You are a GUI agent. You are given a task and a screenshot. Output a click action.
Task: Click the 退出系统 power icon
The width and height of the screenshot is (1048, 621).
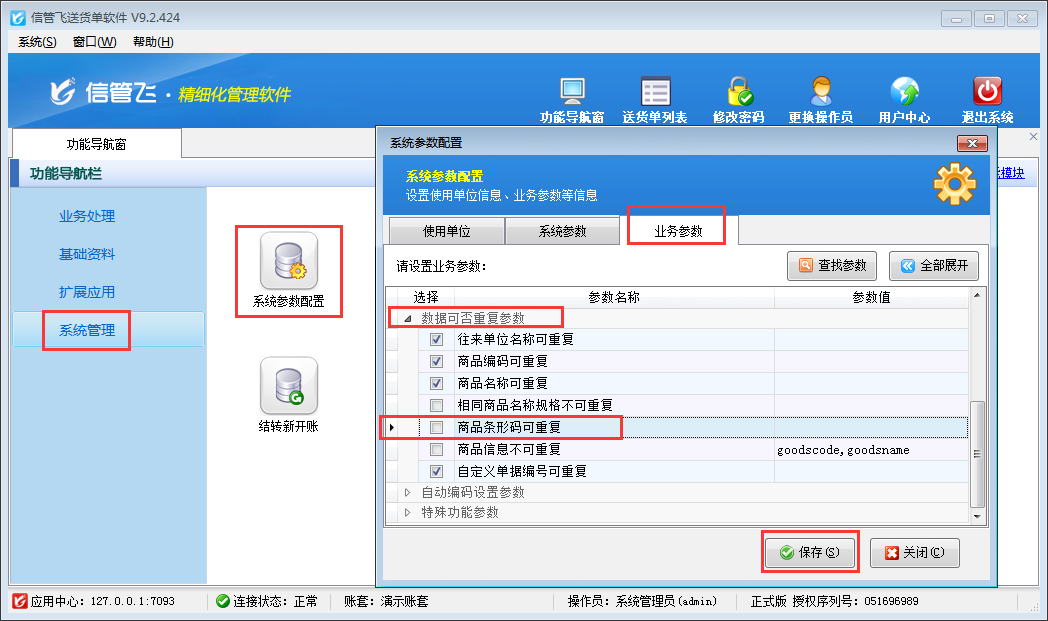(x=987, y=93)
